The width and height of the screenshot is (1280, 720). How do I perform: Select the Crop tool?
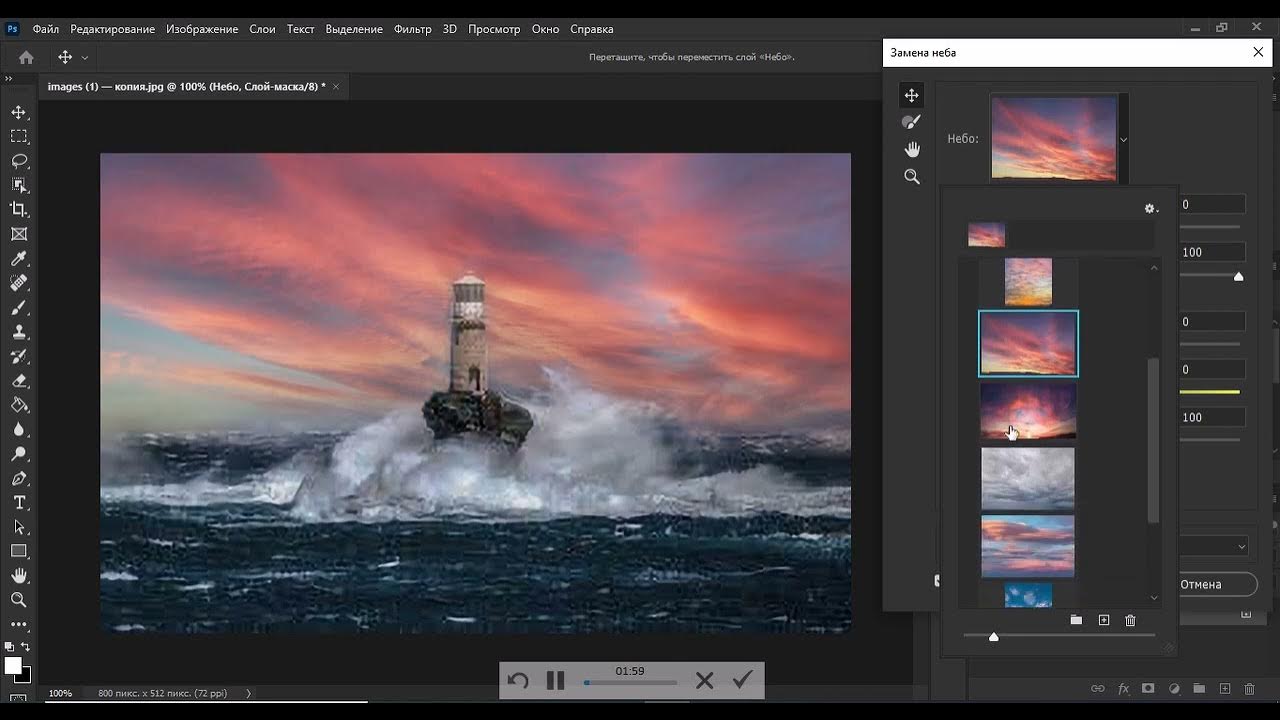[x=18, y=209]
